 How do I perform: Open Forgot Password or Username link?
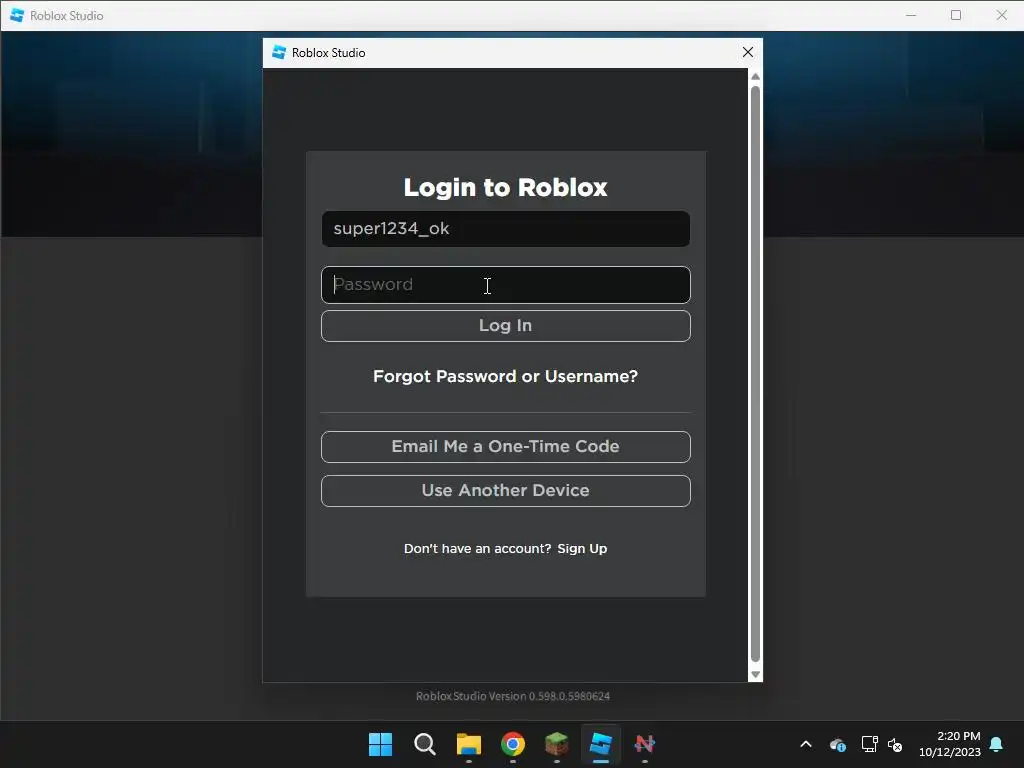click(x=505, y=377)
